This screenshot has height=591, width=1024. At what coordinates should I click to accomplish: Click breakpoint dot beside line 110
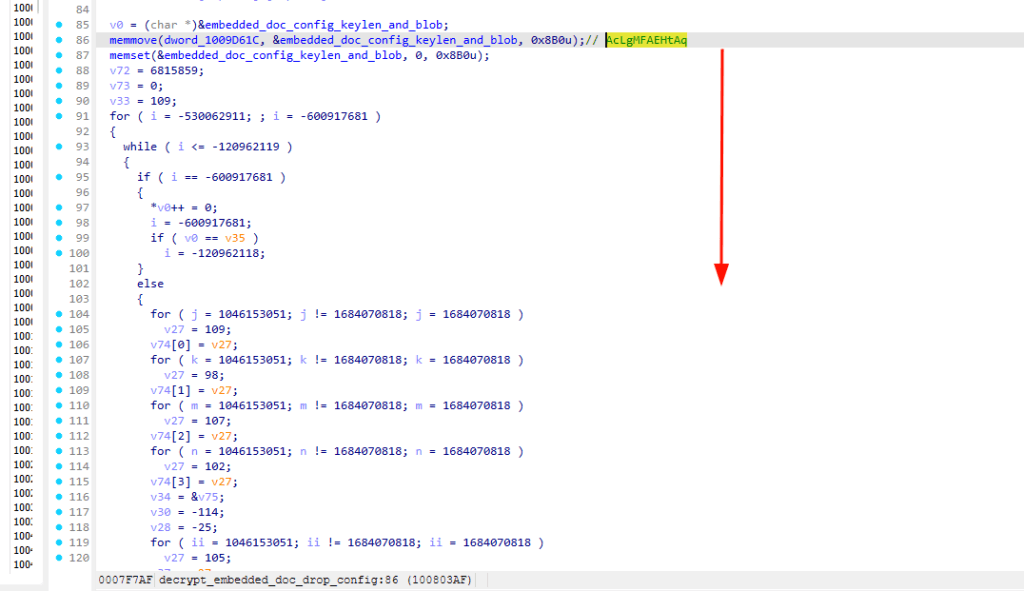click(59, 406)
